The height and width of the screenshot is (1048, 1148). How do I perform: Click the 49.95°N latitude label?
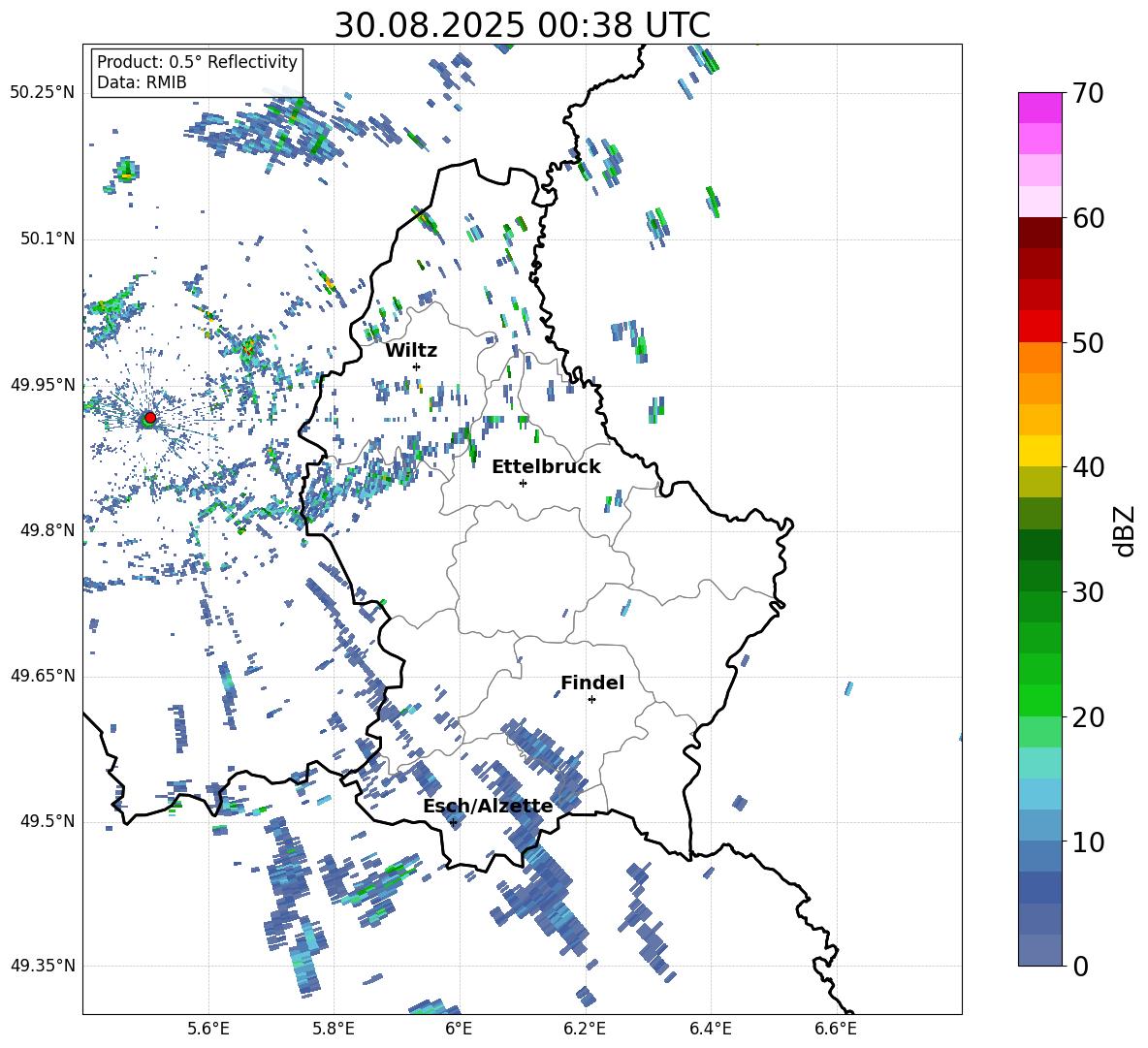(43, 385)
